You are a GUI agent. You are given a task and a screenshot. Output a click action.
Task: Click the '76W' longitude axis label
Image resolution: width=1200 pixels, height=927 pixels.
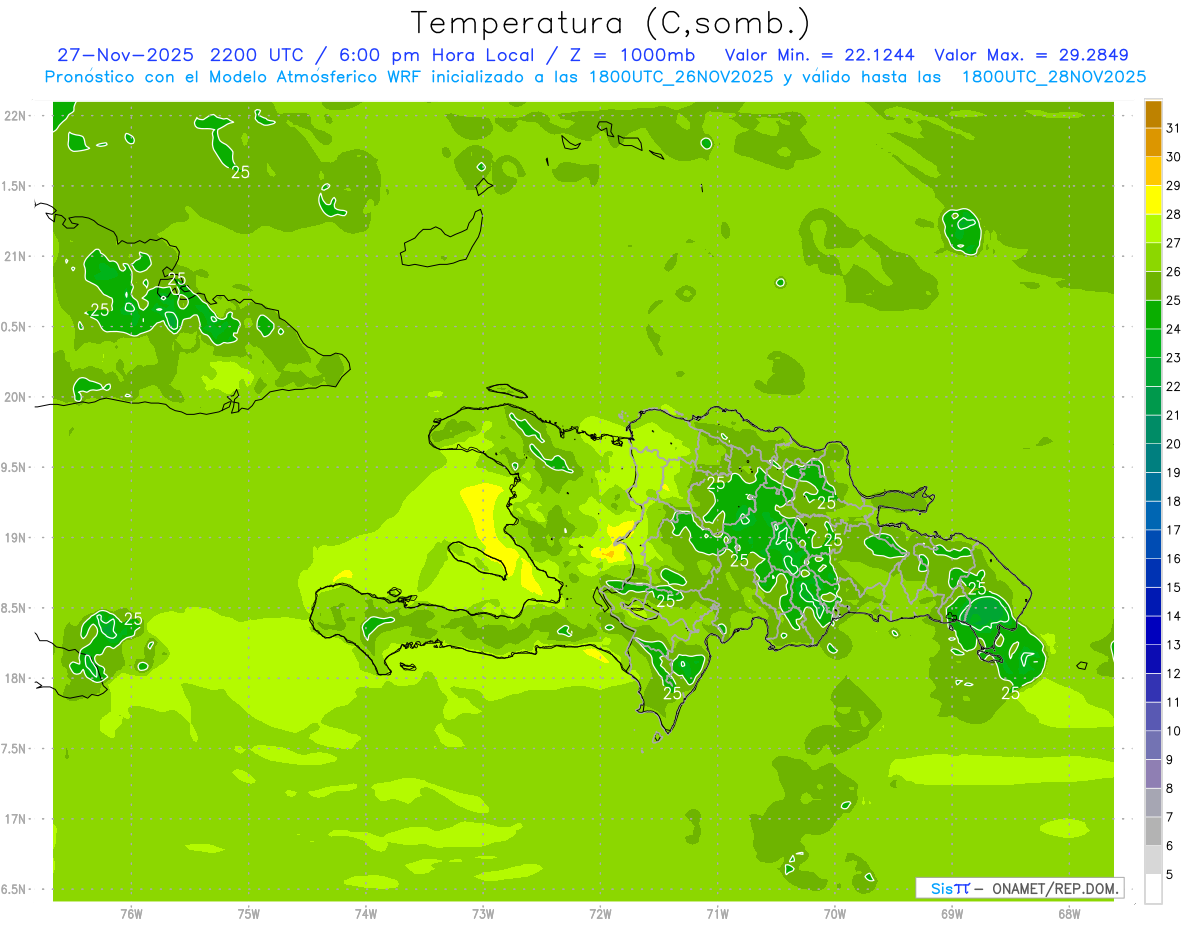tap(131, 914)
